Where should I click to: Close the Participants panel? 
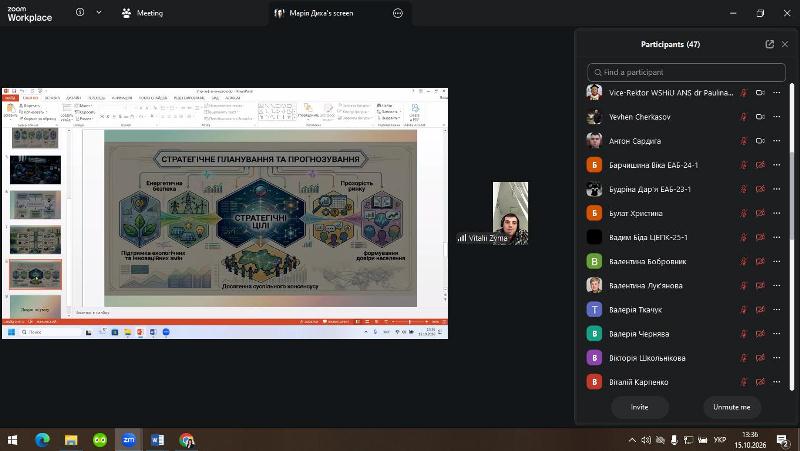click(x=785, y=44)
